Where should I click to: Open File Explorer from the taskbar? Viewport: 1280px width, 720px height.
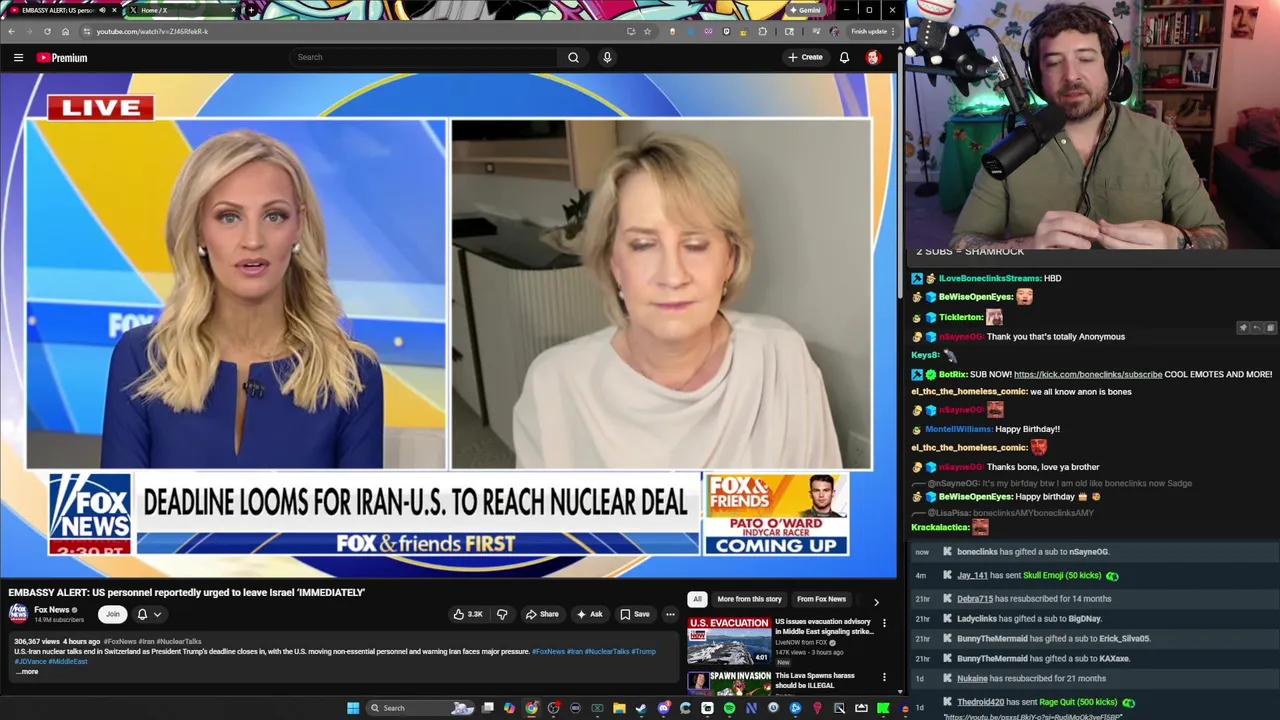(x=619, y=708)
